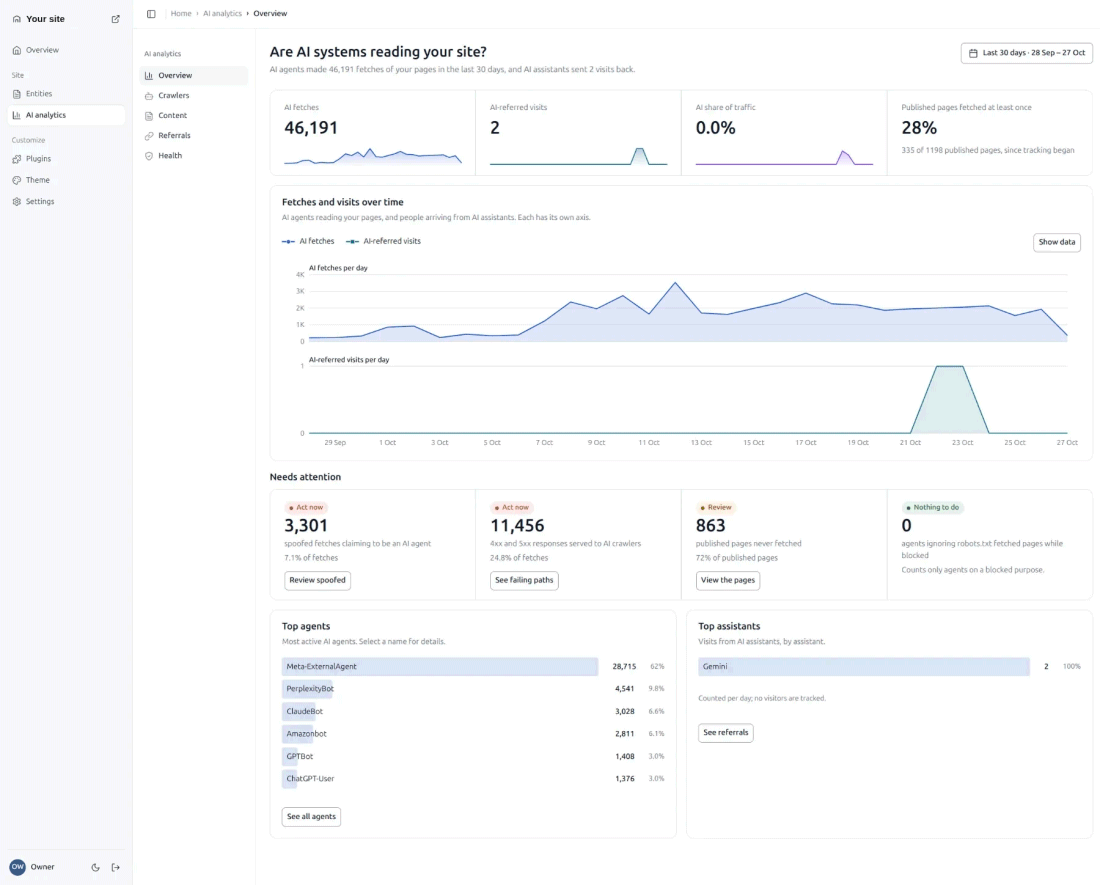Click AI analytics breadcrumb
Viewport: 1100px width, 885px height.
(222, 13)
